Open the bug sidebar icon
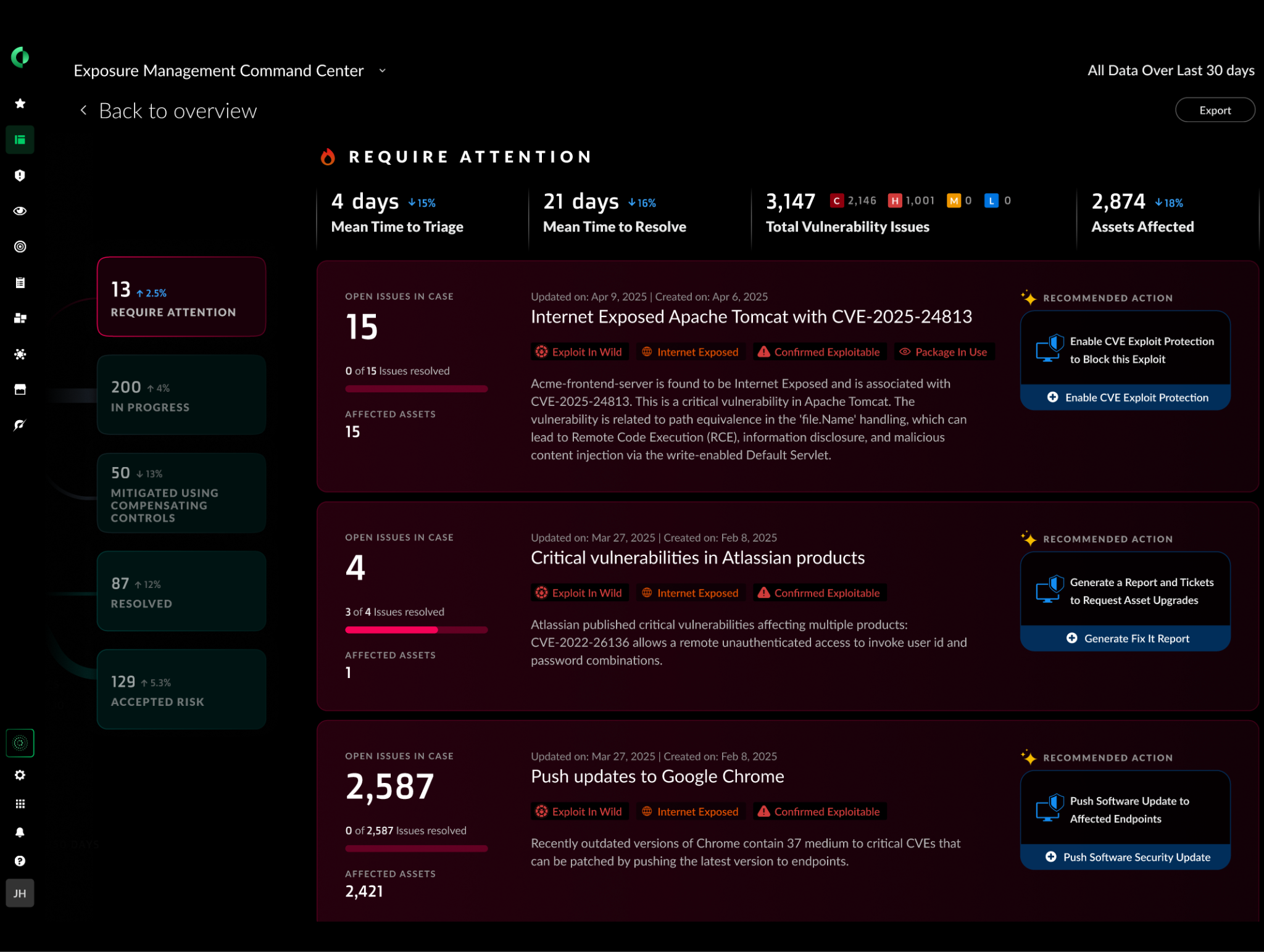The width and height of the screenshot is (1264, 952). (x=20, y=354)
